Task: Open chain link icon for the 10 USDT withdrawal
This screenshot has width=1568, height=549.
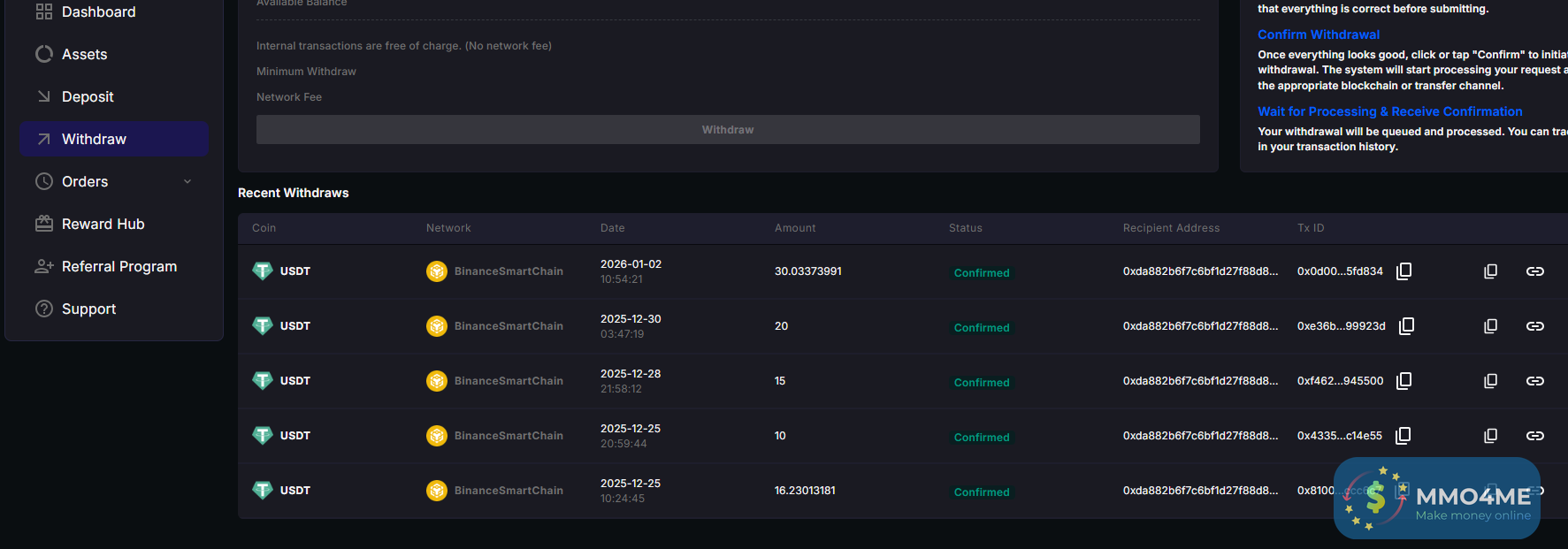Action: [1534, 436]
